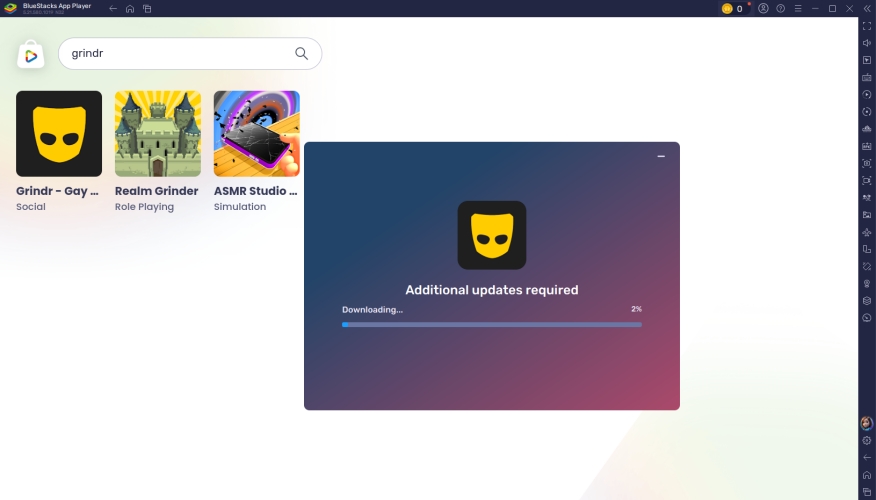This screenshot has height=500, width=876.
Task: Click the Grindr icon in the update dialog
Action: [x=492, y=235]
